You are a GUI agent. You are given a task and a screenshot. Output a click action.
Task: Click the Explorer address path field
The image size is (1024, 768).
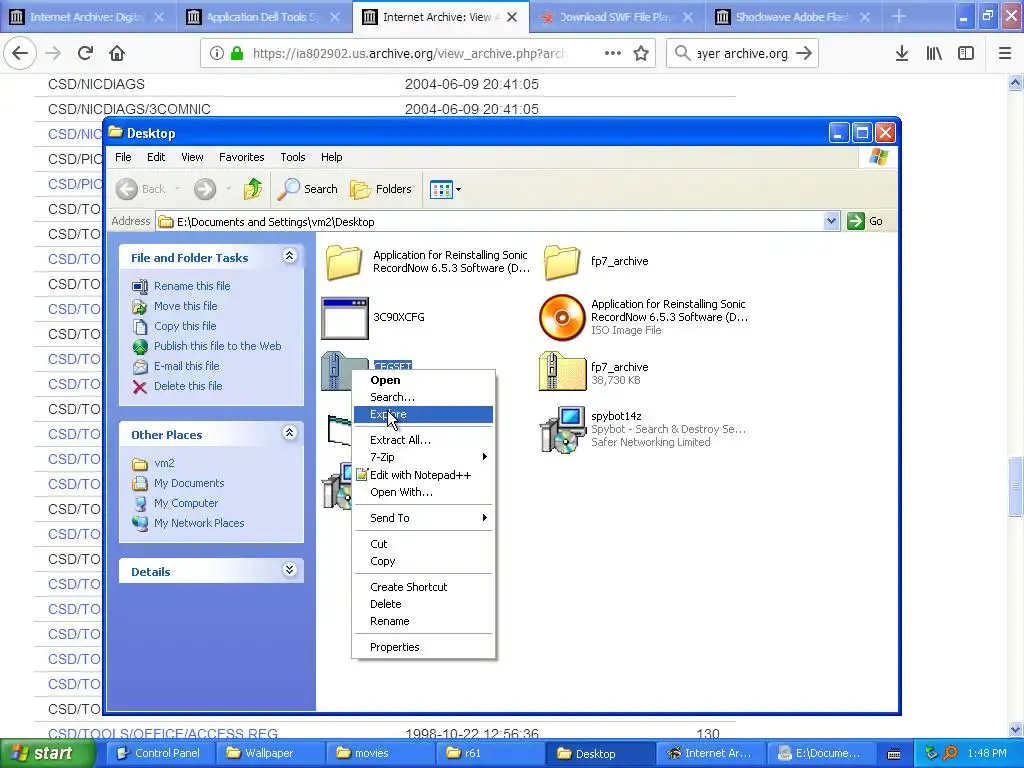tap(490, 221)
